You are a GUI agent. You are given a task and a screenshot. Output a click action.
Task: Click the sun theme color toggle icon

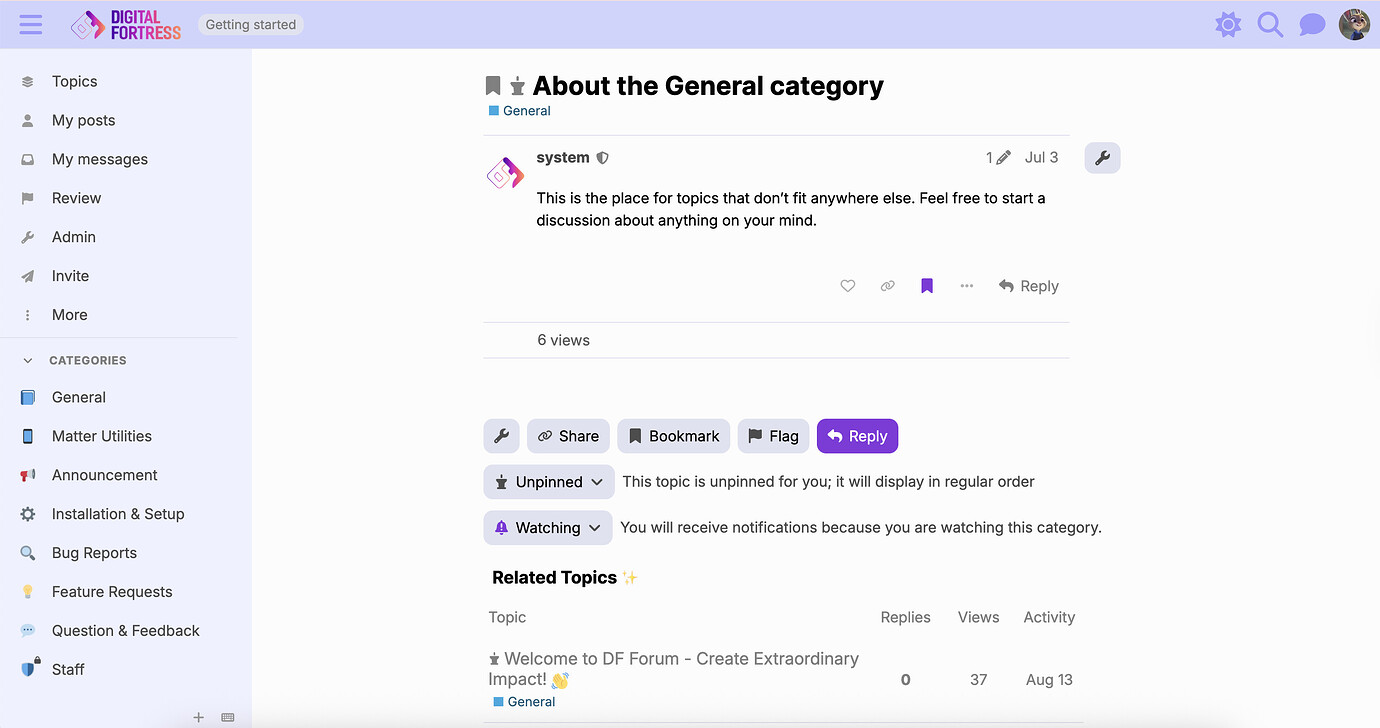point(1228,25)
